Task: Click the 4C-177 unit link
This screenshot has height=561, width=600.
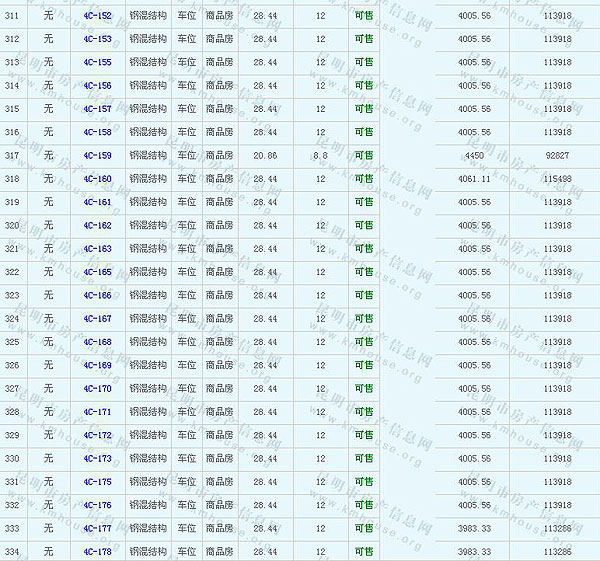Action: click(97, 529)
